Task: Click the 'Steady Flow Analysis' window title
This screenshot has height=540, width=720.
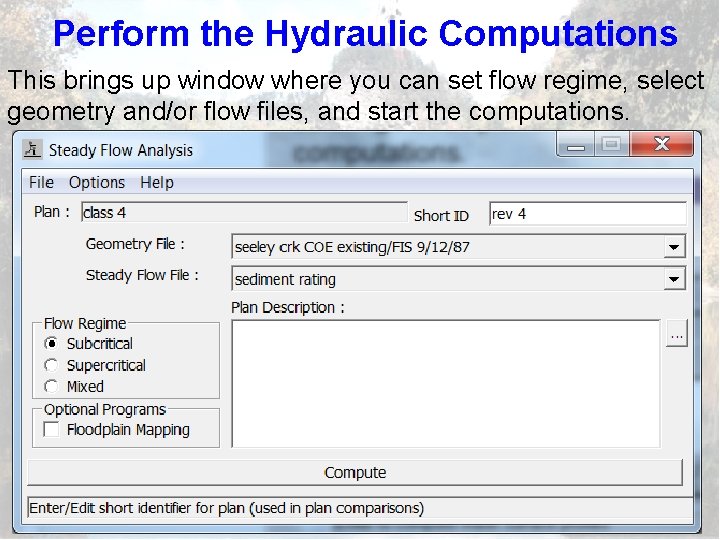Action: pyautogui.click(x=121, y=150)
